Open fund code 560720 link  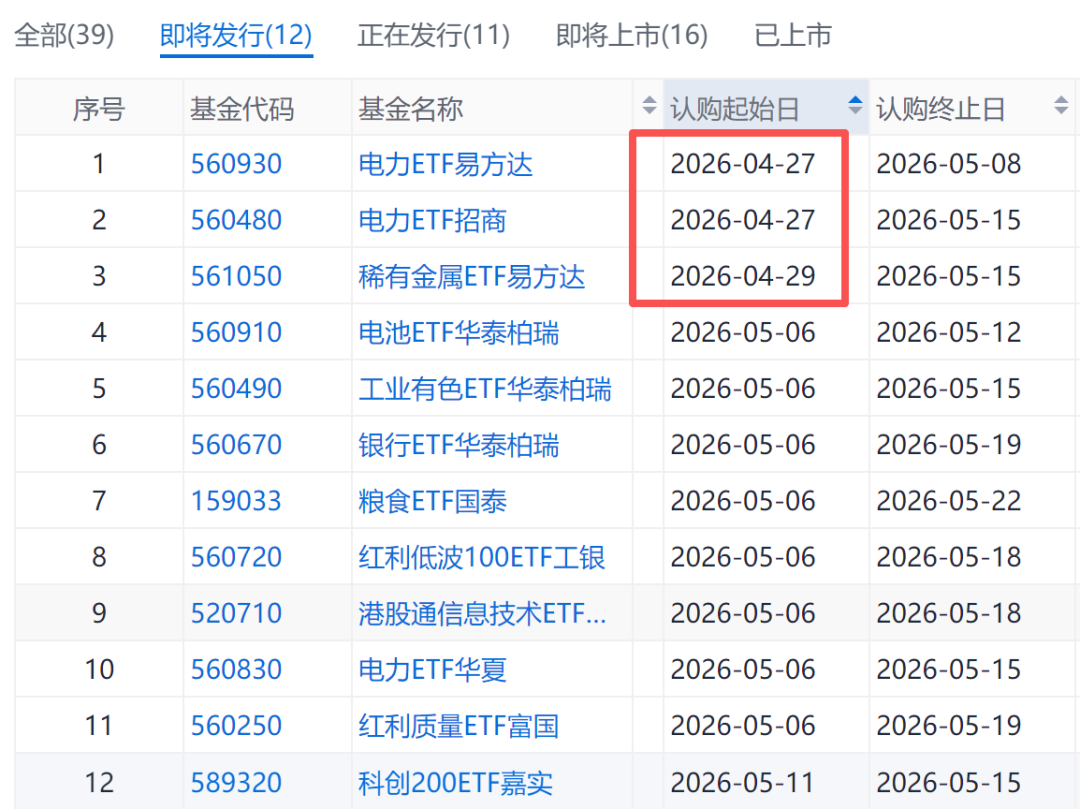tap(236, 557)
